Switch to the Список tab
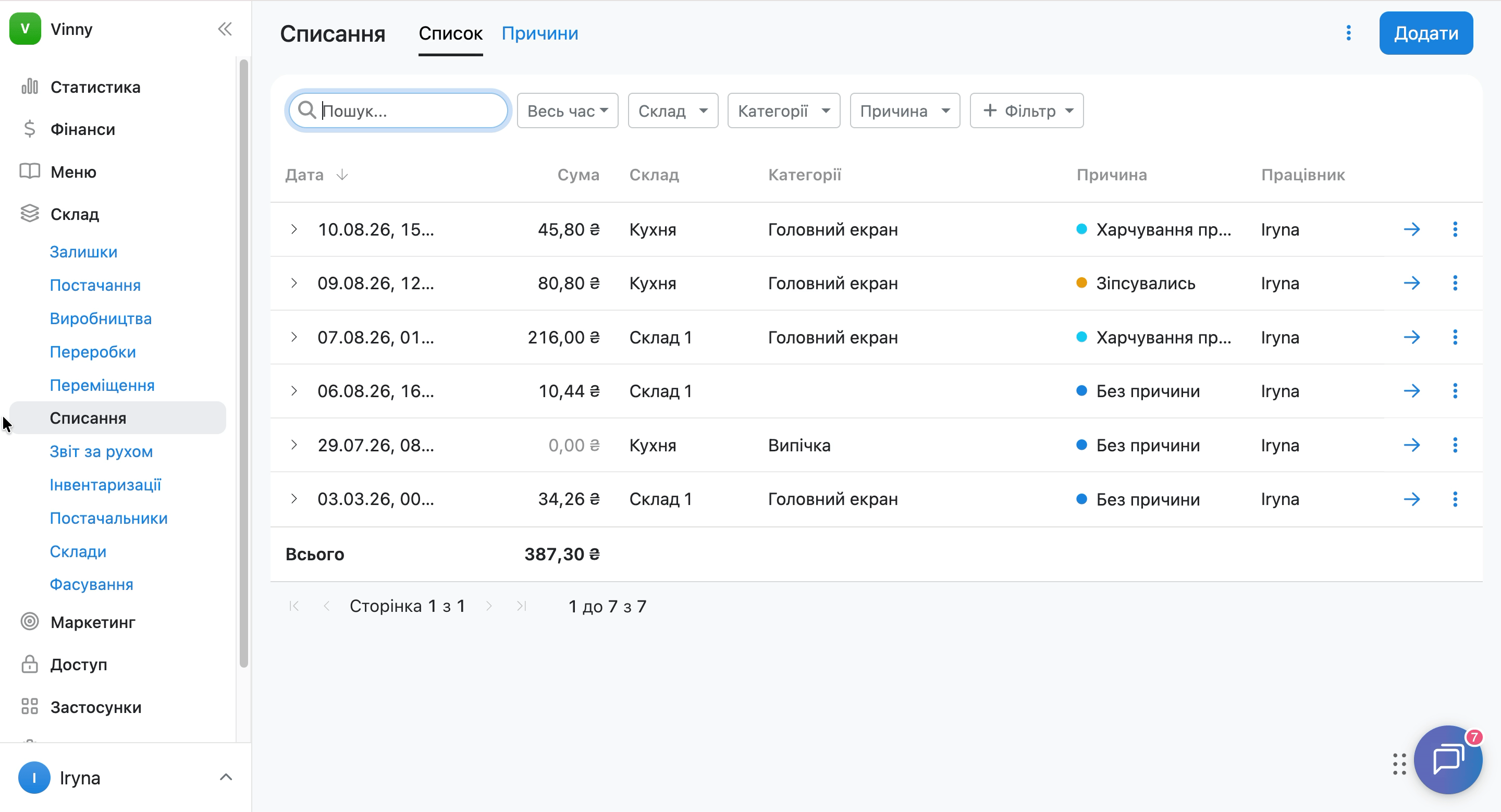 point(450,33)
